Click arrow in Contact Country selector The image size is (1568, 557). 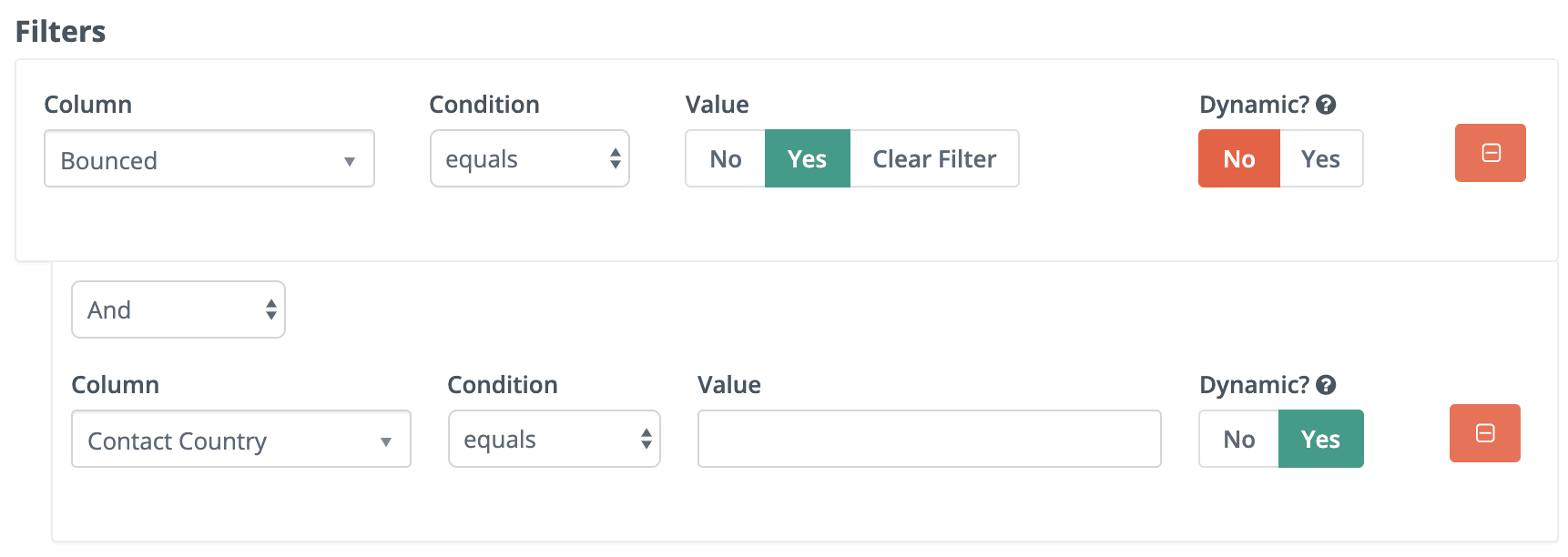(x=386, y=441)
